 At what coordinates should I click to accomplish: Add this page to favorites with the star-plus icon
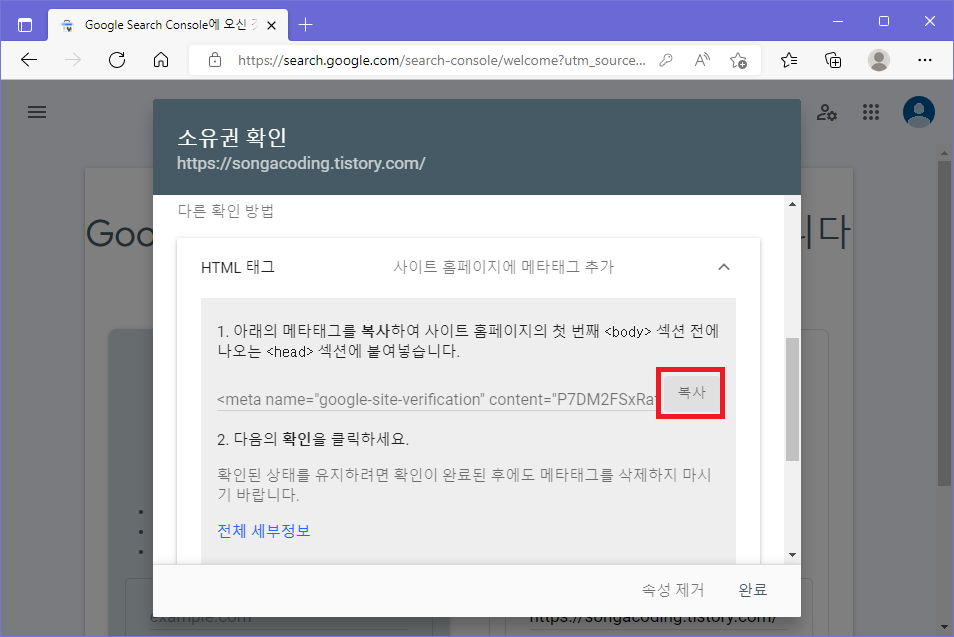[x=738, y=60]
